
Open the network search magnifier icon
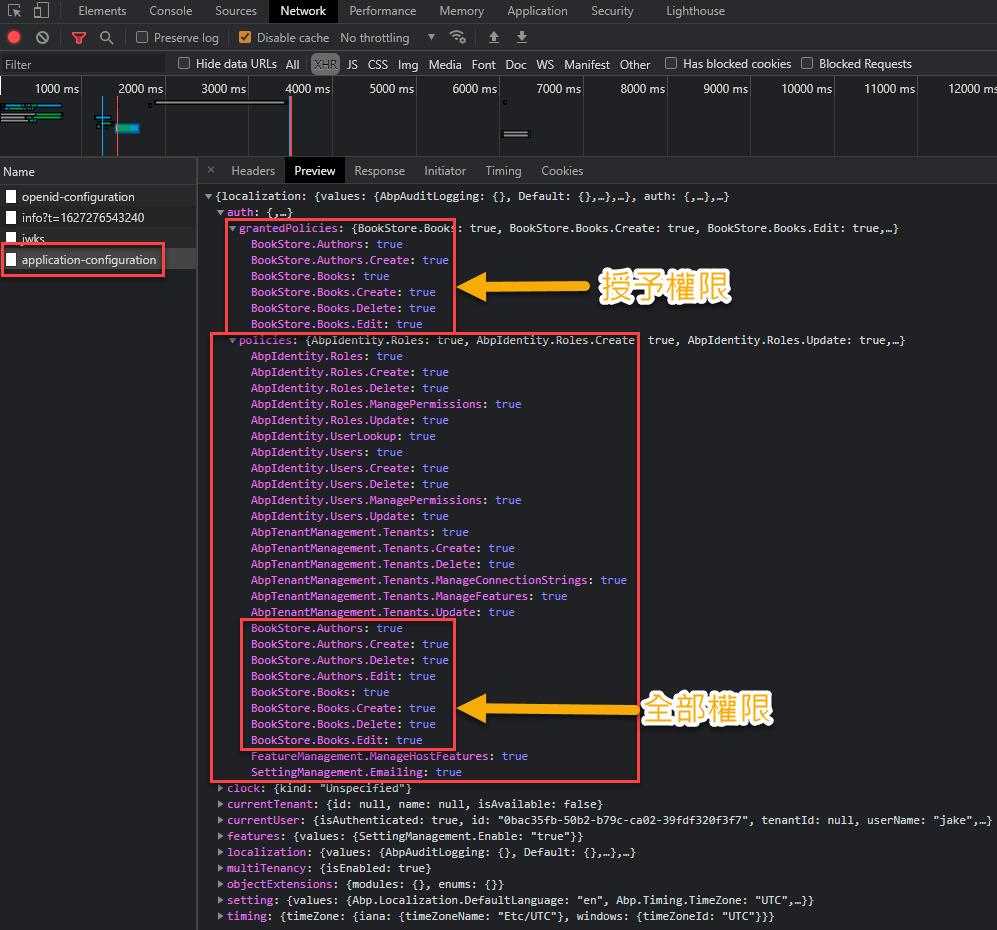106,38
